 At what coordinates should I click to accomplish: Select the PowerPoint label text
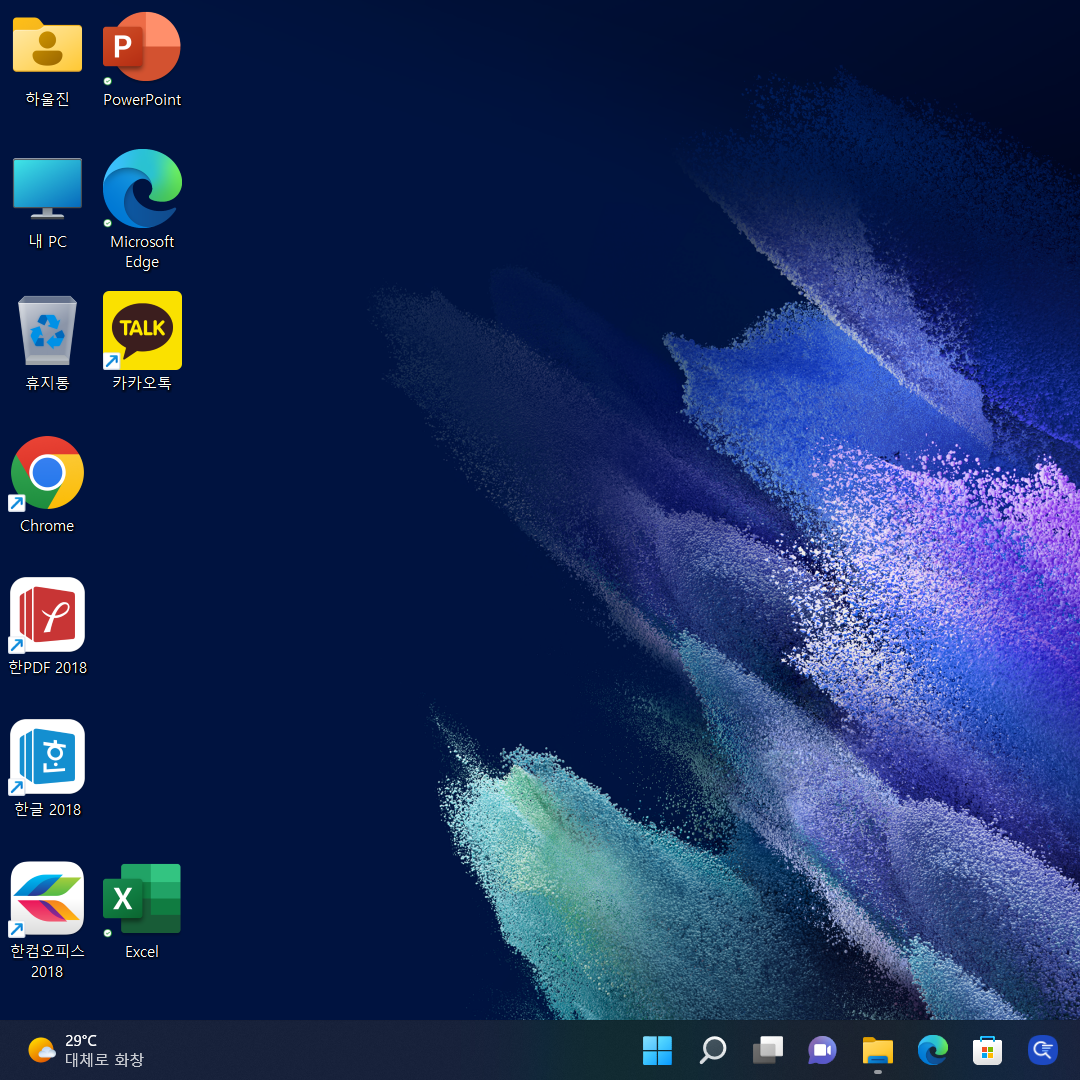[x=142, y=100]
